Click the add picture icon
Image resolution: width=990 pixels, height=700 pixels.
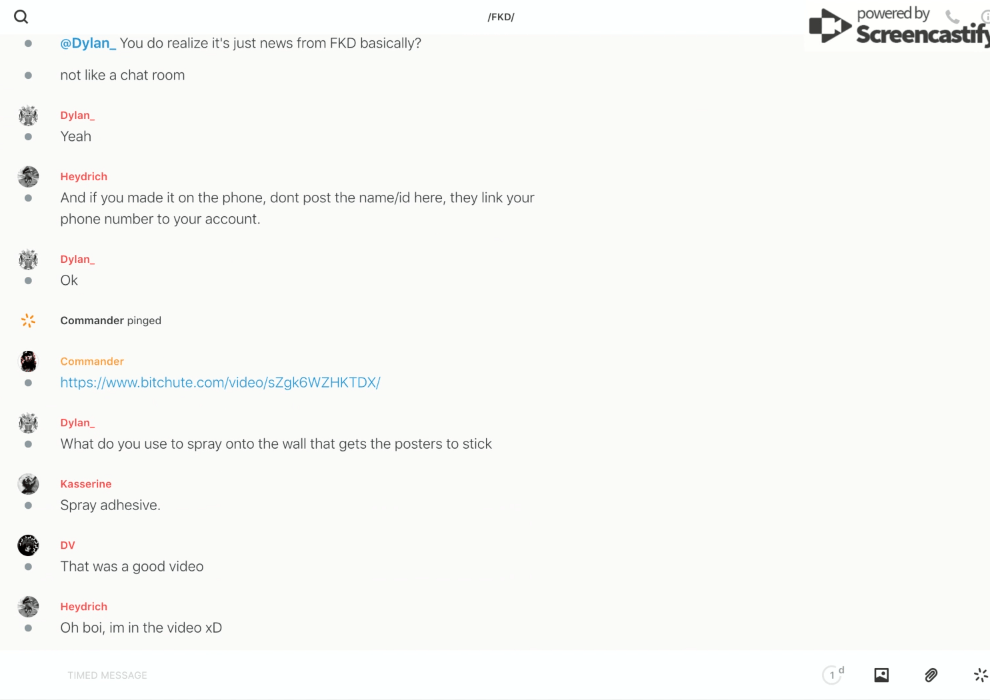pyautogui.click(x=881, y=675)
